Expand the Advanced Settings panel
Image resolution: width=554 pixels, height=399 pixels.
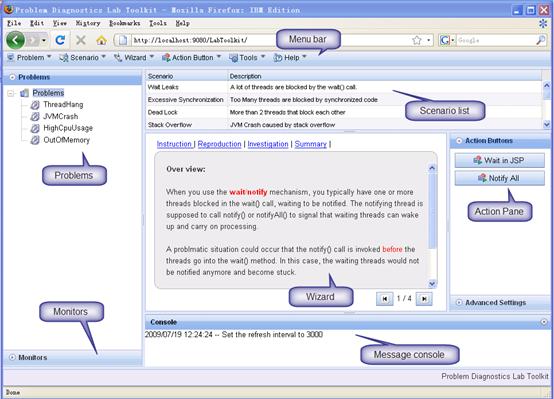(x=459, y=303)
